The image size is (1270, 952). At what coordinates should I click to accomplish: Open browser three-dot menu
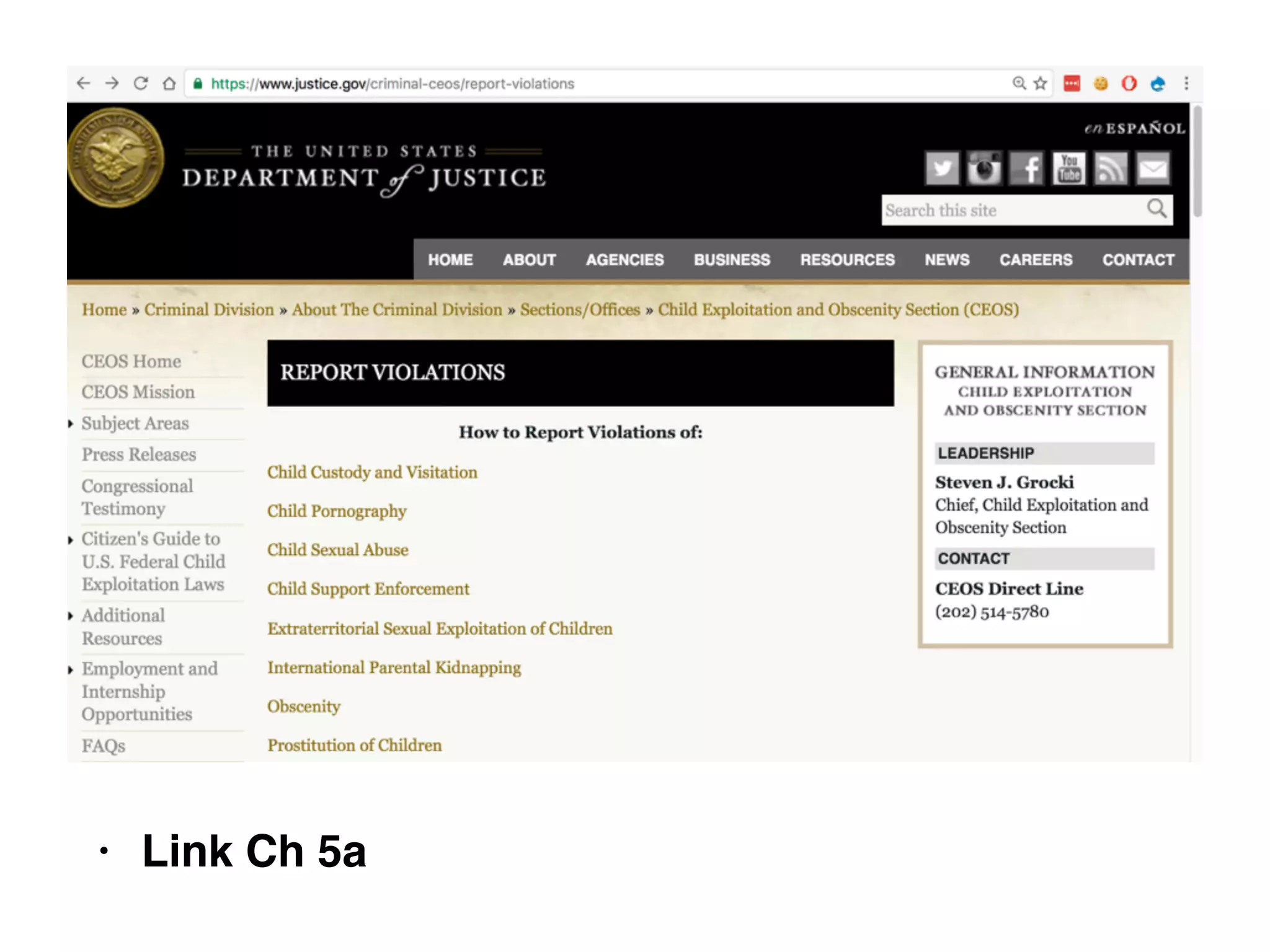click(1186, 84)
